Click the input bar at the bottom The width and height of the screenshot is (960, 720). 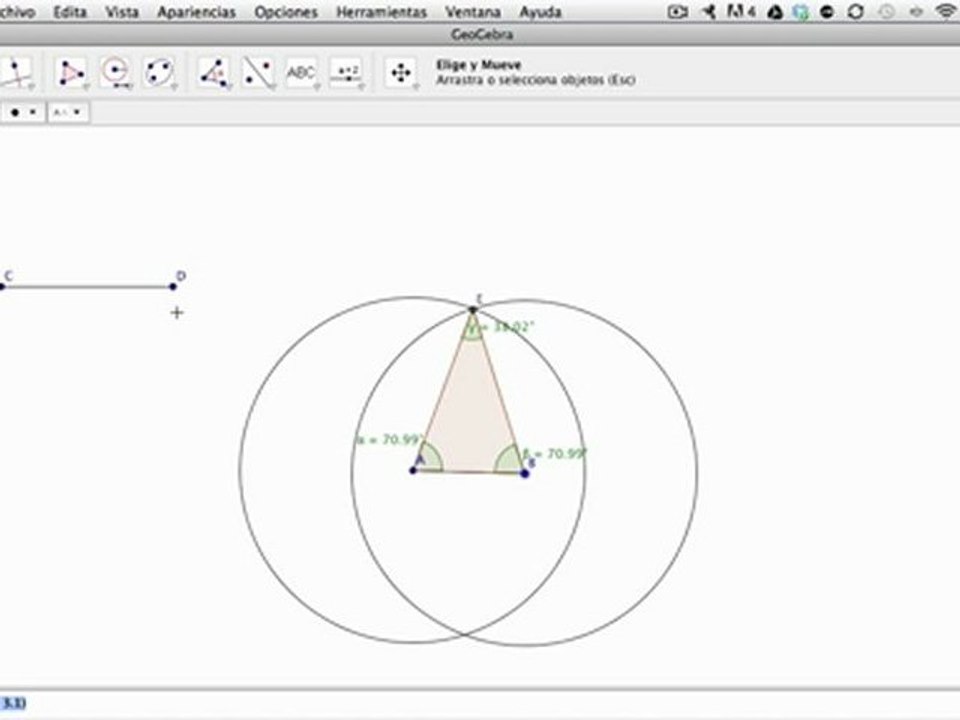[480, 703]
